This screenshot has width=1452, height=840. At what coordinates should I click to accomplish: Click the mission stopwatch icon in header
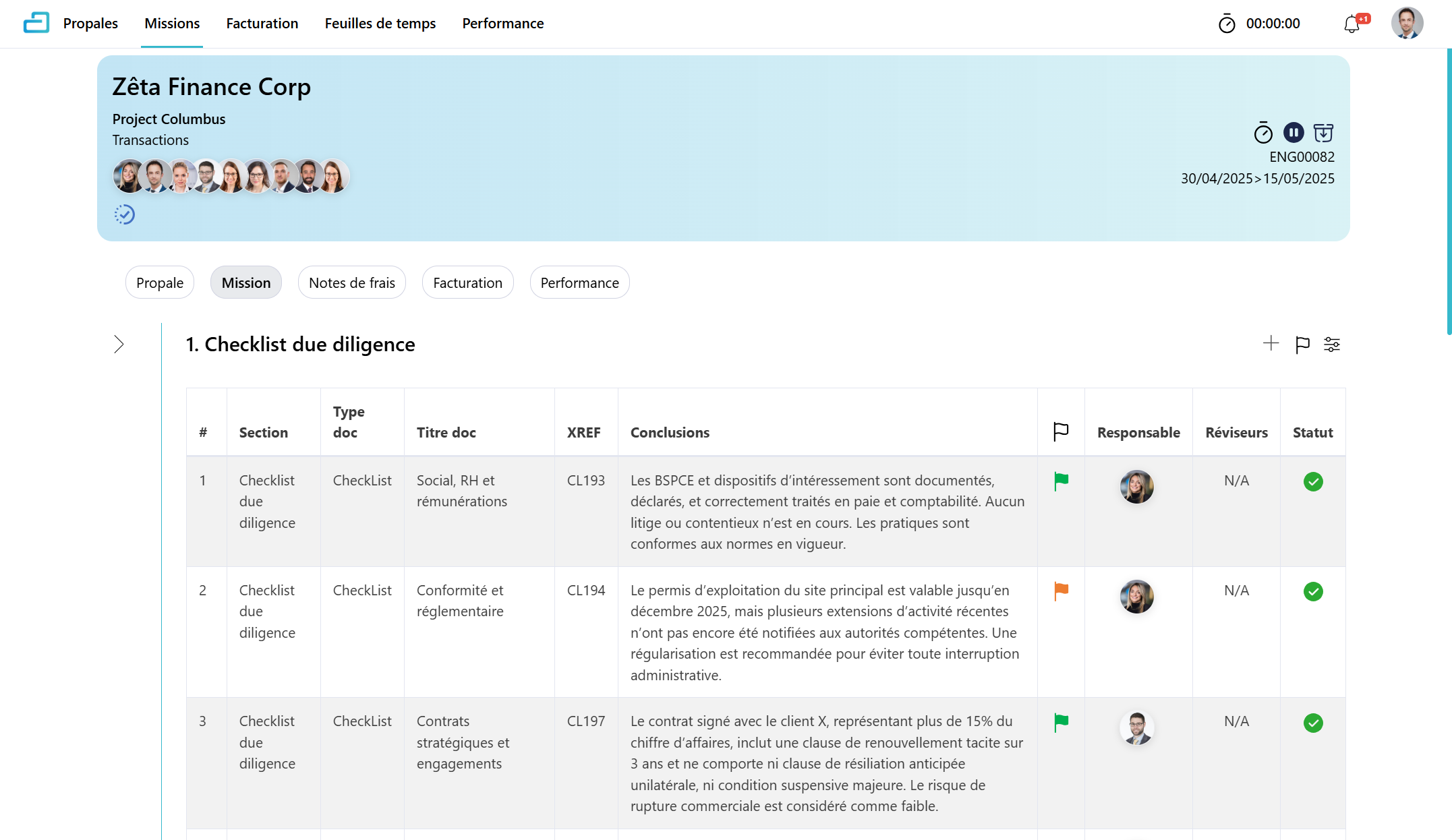pyautogui.click(x=1262, y=133)
